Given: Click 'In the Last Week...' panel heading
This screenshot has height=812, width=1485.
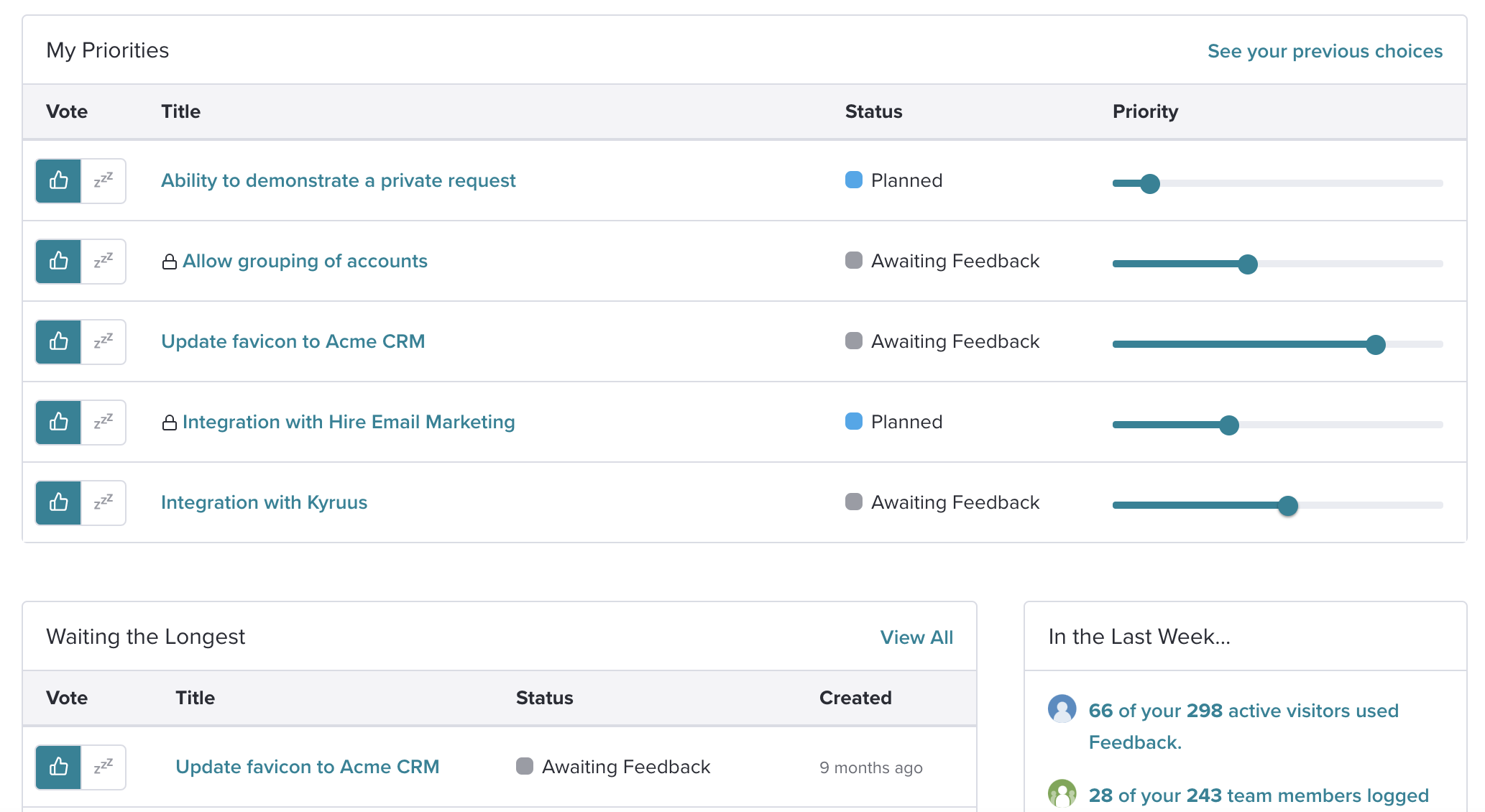Looking at the screenshot, I should pos(1139,637).
